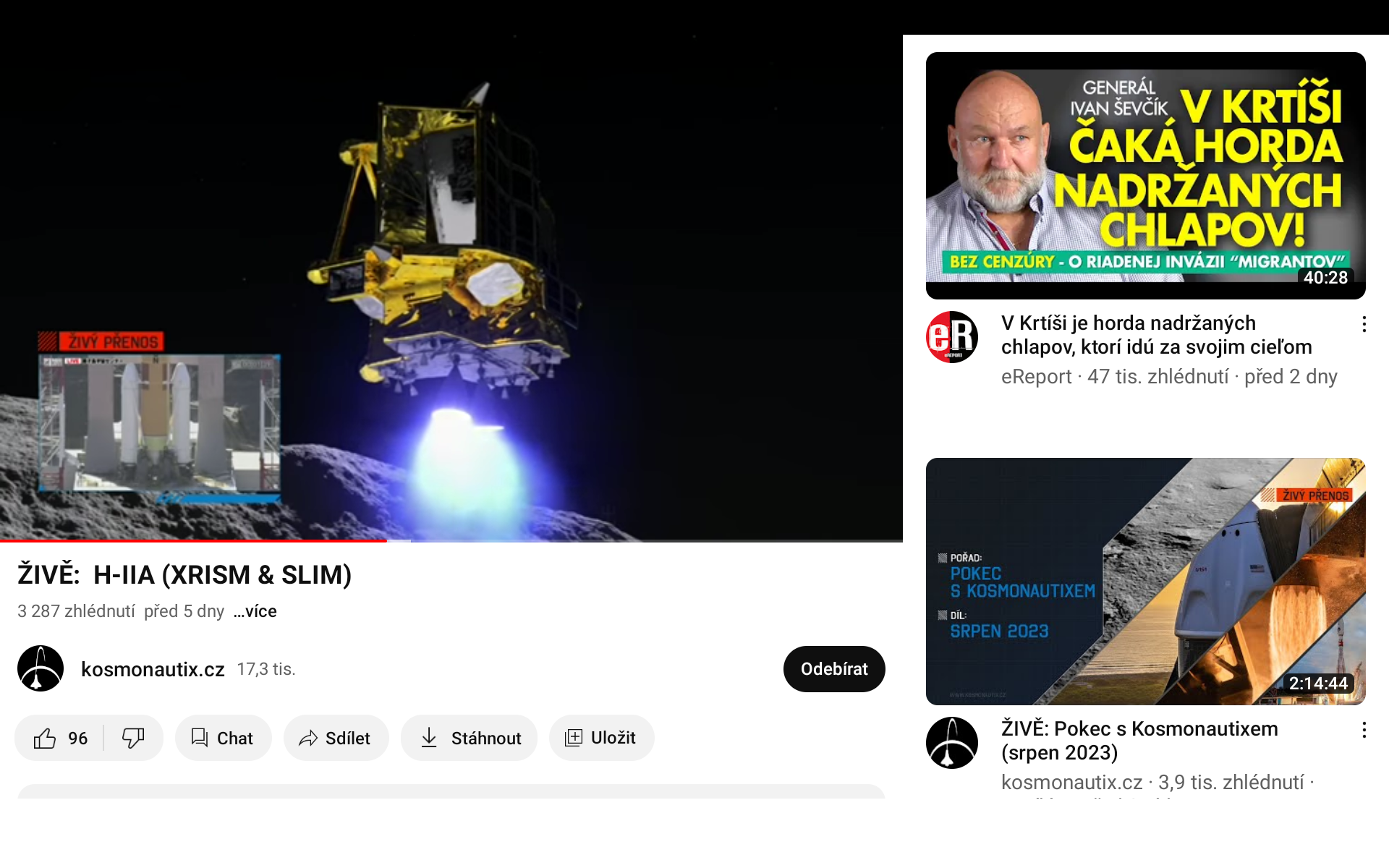Open kosmonautix.cz avatar beside Pokec video

[x=952, y=743]
